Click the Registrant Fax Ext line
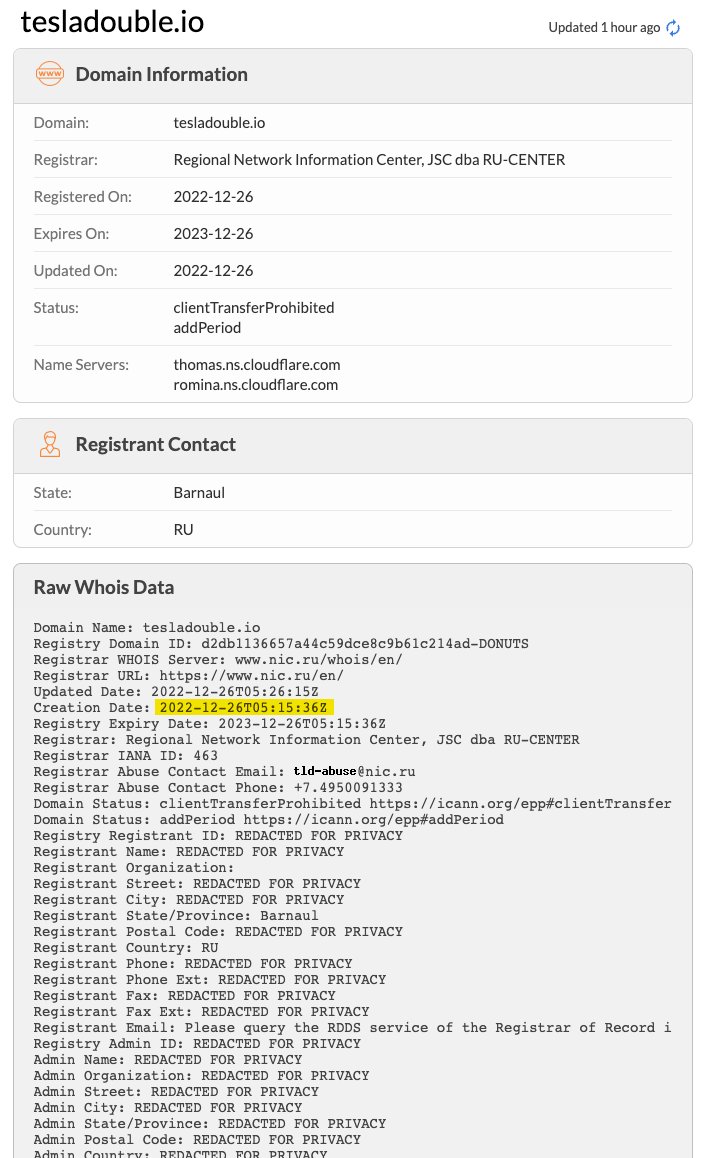The image size is (703, 1158). [x=201, y=1011]
